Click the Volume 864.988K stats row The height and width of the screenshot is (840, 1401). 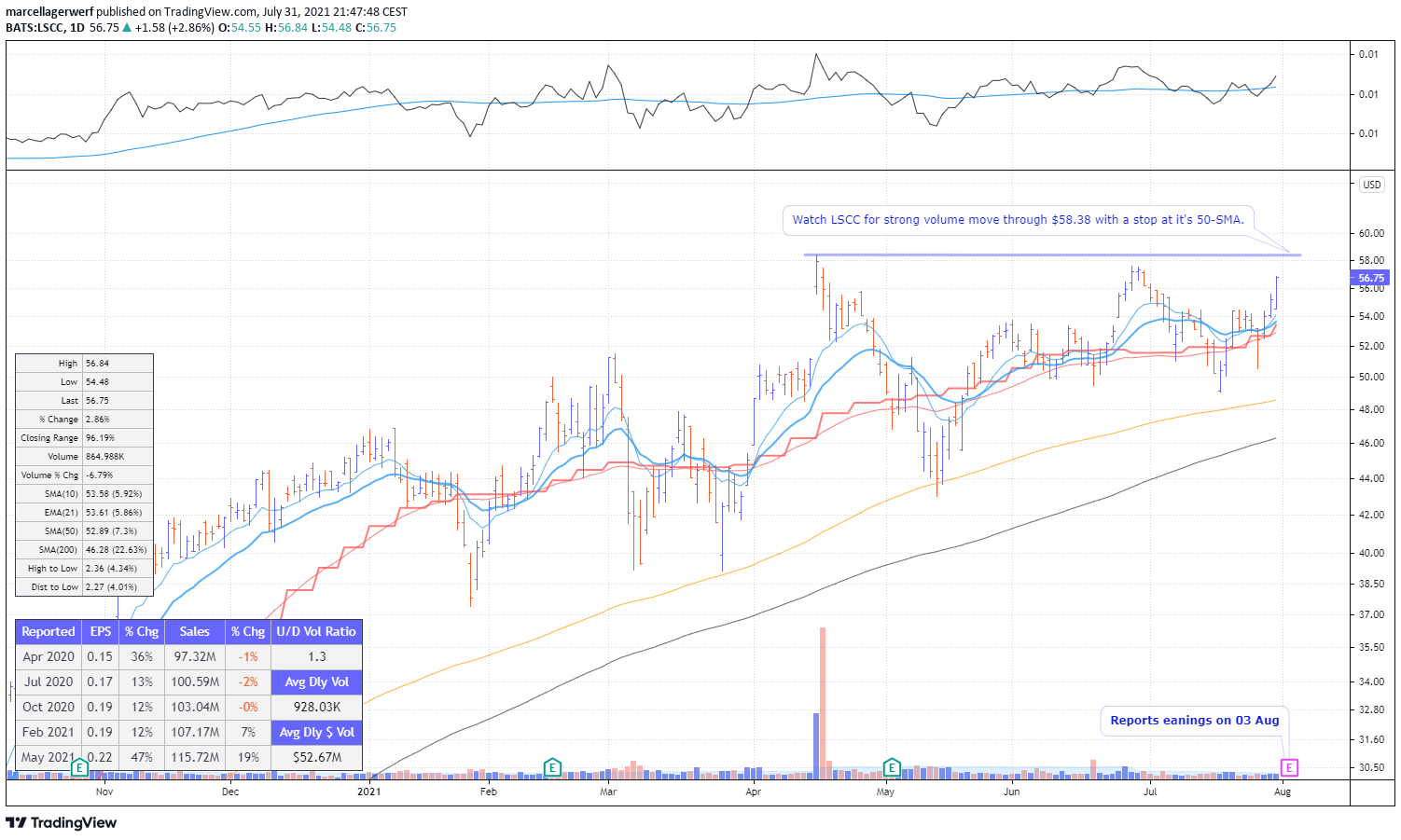point(84,457)
